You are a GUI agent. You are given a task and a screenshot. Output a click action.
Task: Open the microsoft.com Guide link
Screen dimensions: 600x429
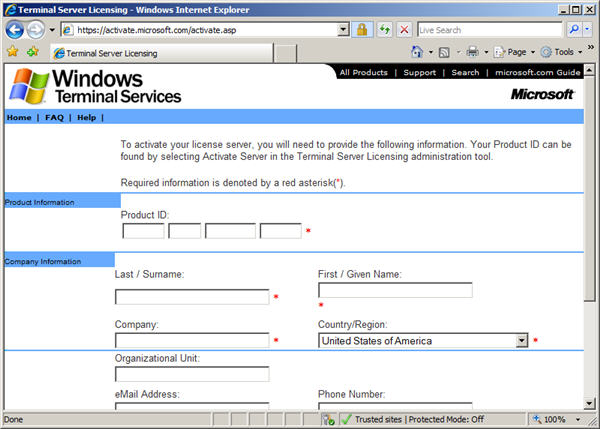(538, 72)
